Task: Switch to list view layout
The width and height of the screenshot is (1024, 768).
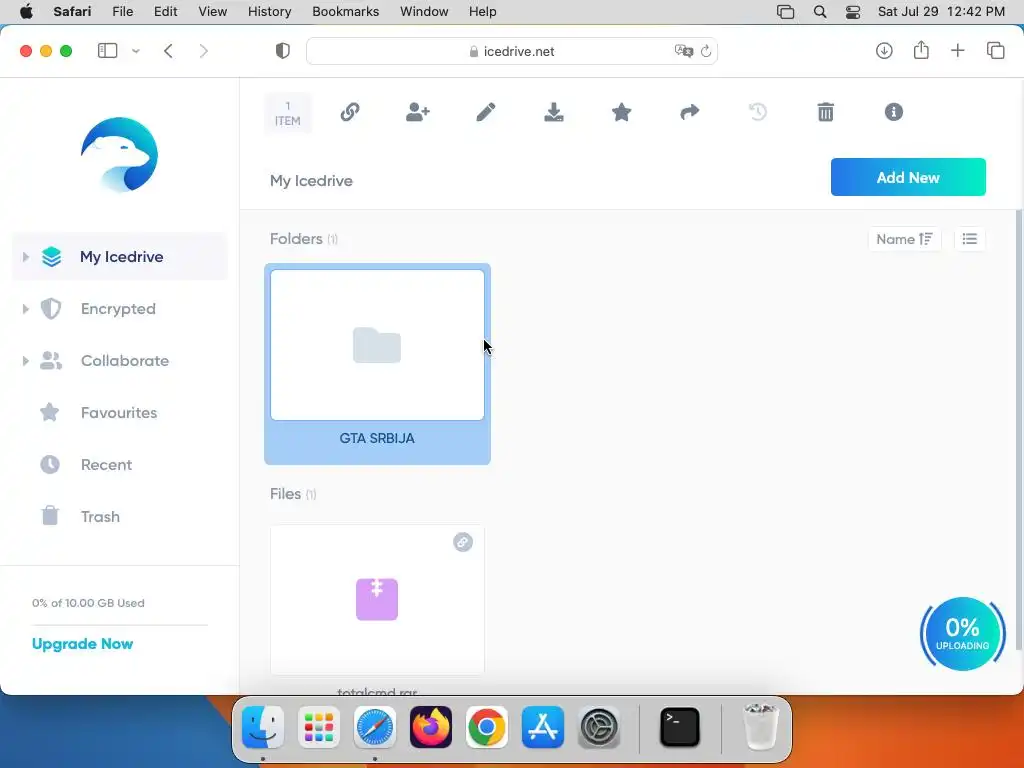Action: point(970,239)
